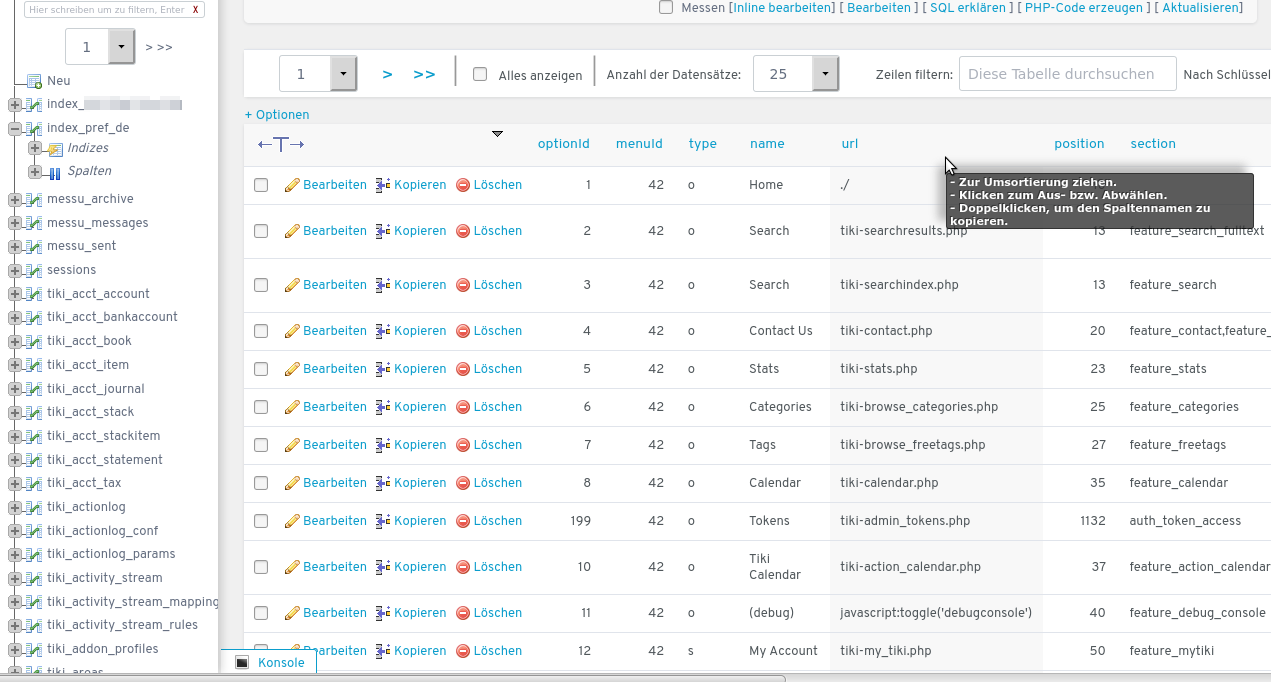Click the Aktualisieren link
The height and width of the screenshot is (682, 1271).
[1200, 7]
